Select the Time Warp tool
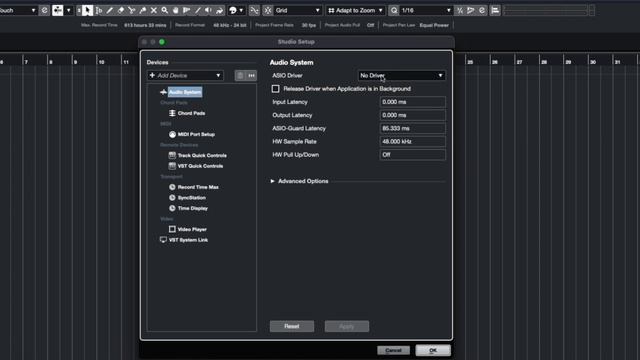This screenshot has width=640, height=360. point(187,10)
